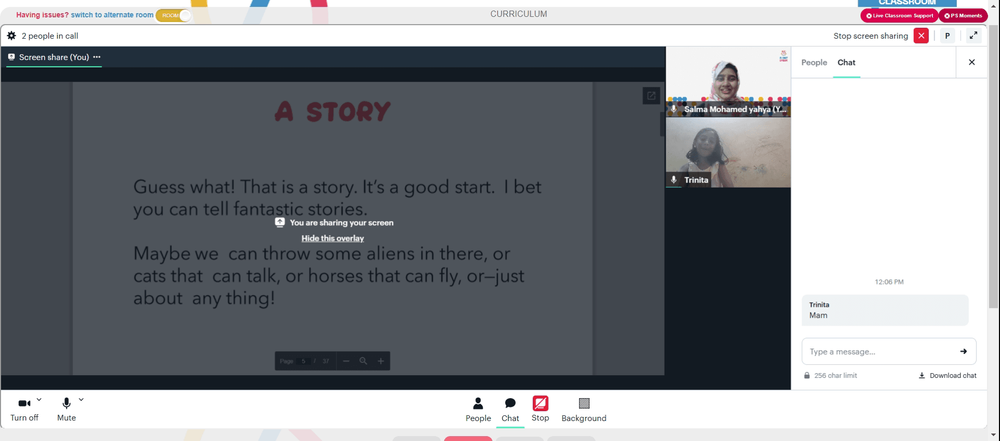Viewport: 1000px width, 441px height.
Task: Click Trinita's chat message 'Mam'
Action: (x=885, y=310)
